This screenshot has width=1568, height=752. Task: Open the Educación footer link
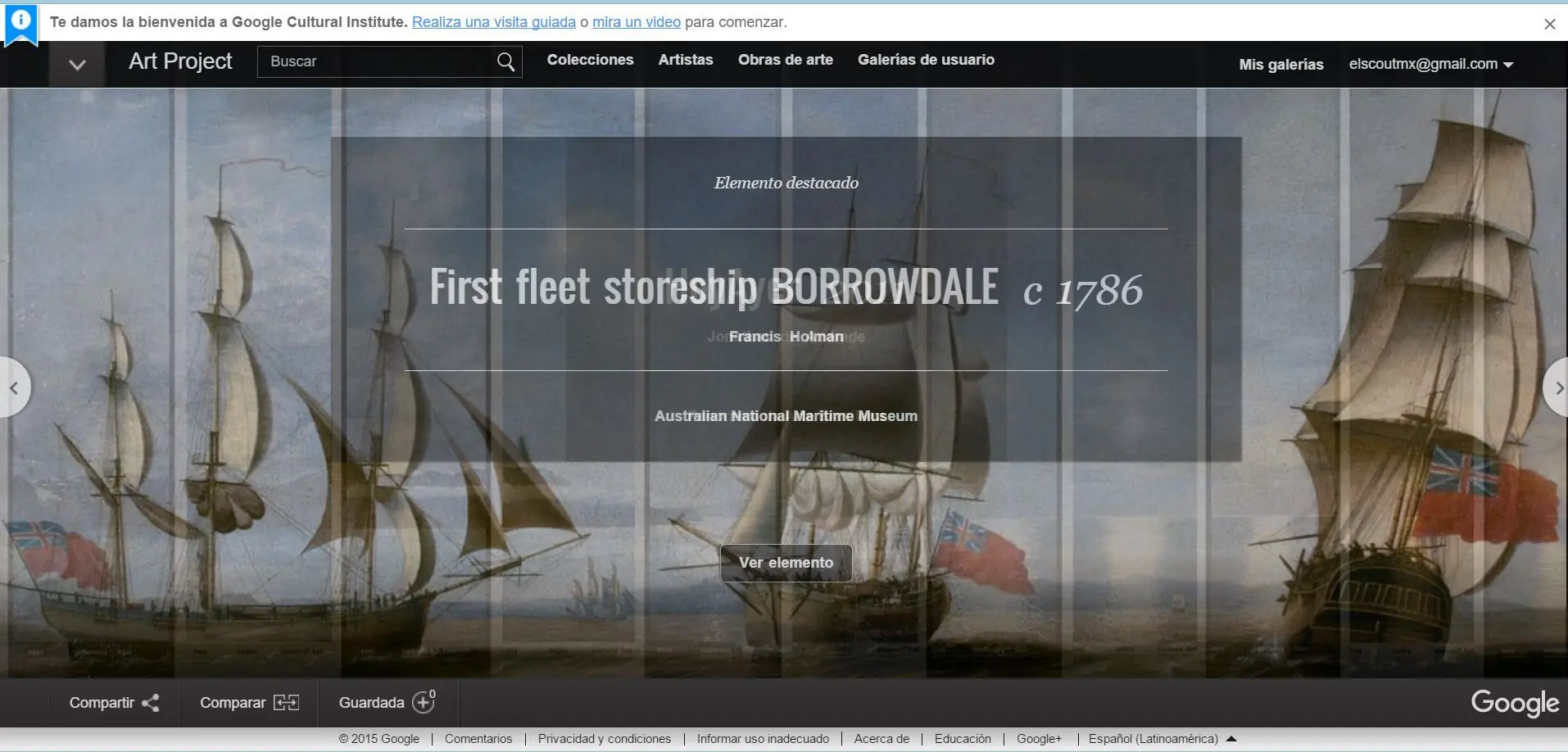point(963,739)
